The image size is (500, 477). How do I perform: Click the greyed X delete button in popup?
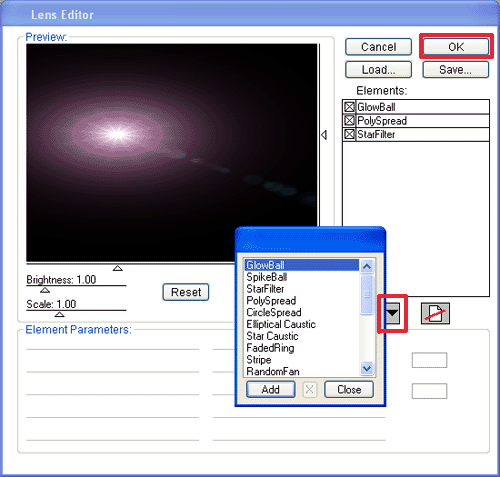pyautogui.click(x=310, y=389)
